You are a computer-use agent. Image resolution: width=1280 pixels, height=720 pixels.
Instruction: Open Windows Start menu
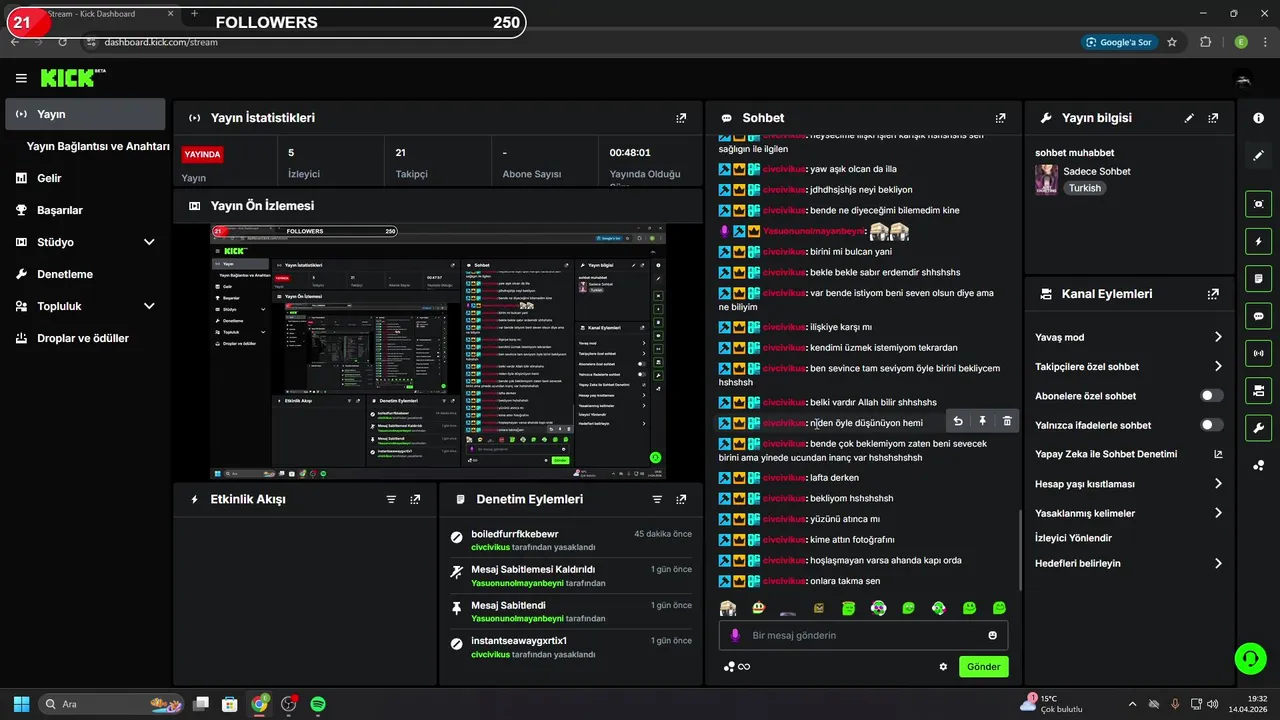pos(21,704)
